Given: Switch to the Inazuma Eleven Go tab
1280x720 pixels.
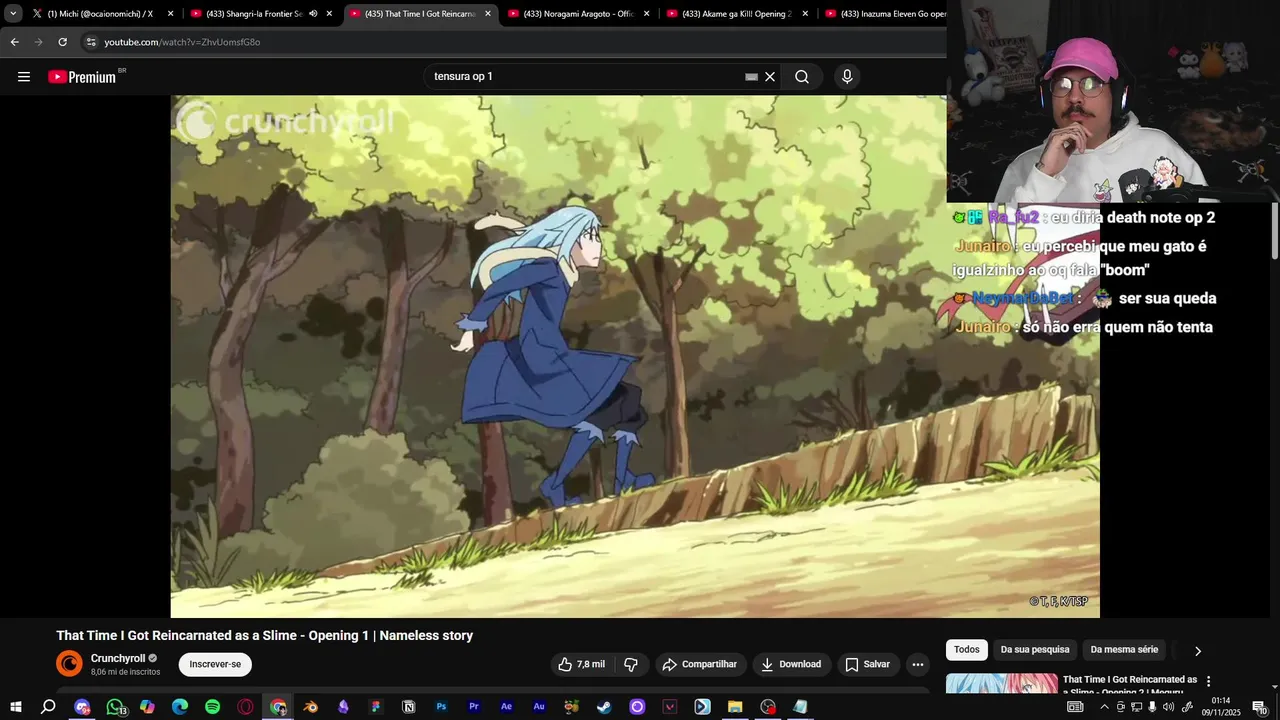Looking at the screenshot, I should (884, 14).
